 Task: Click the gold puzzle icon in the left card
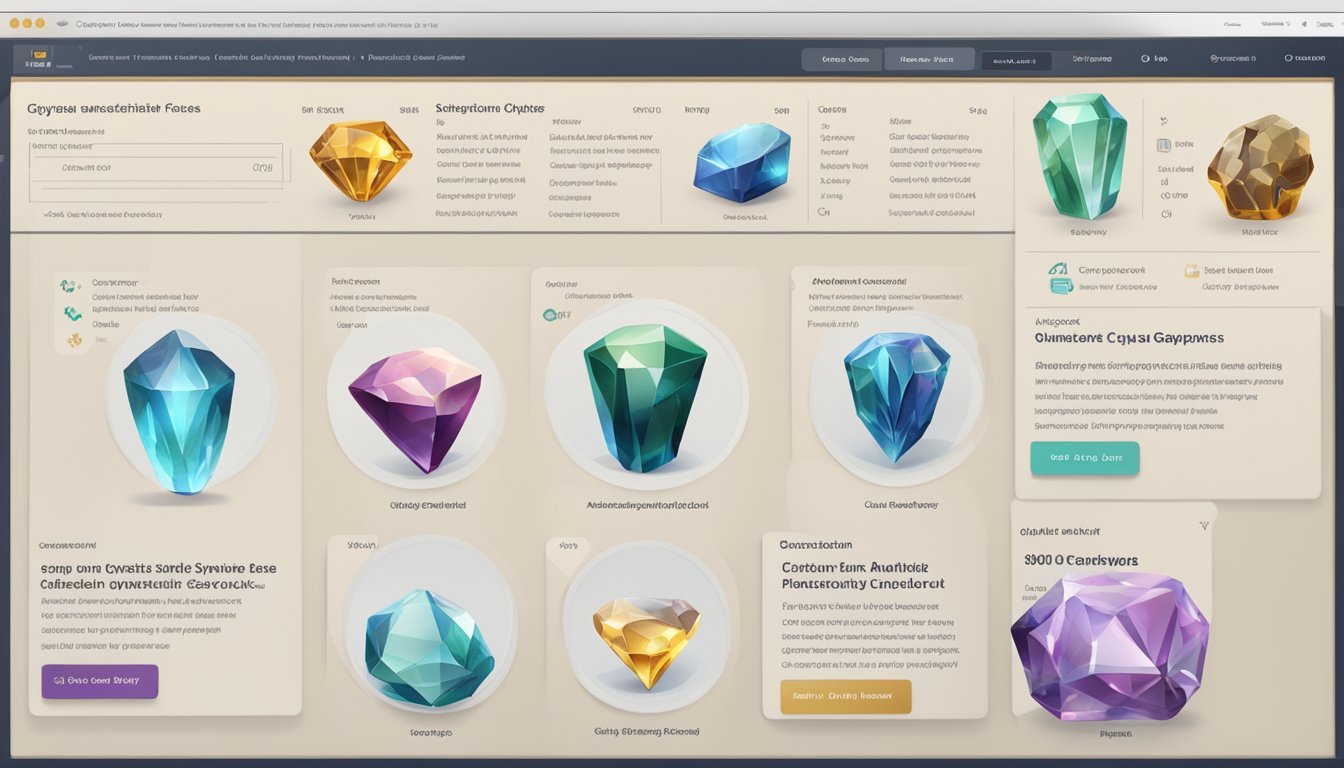coord(75,340)
